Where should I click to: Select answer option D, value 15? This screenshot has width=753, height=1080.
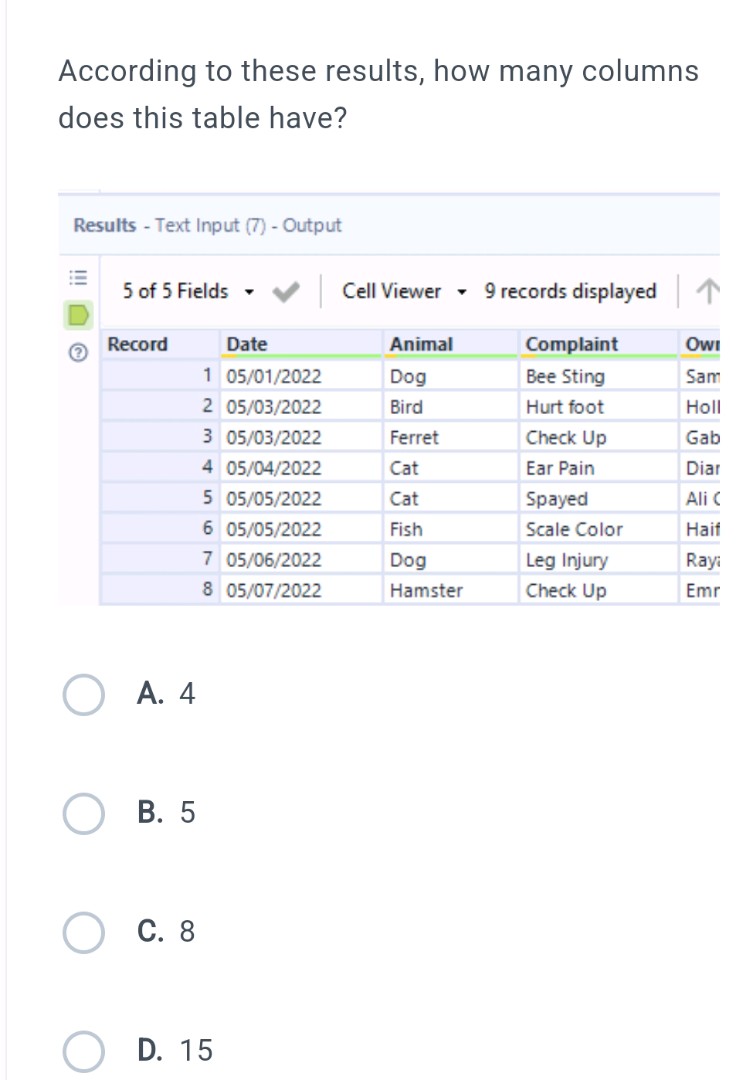(84, 1051)
